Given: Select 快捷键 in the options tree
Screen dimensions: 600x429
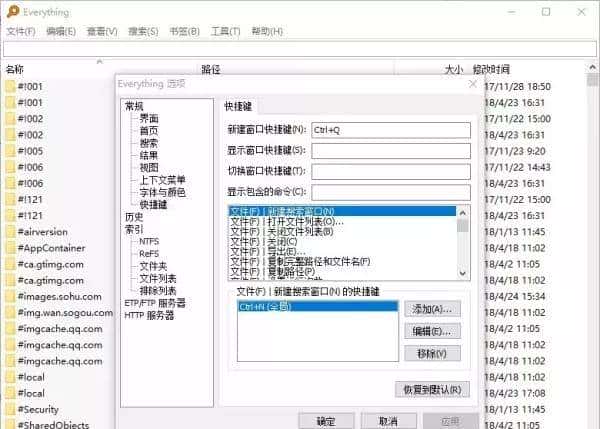Looking at the screenshot, I should pos(153,205).
